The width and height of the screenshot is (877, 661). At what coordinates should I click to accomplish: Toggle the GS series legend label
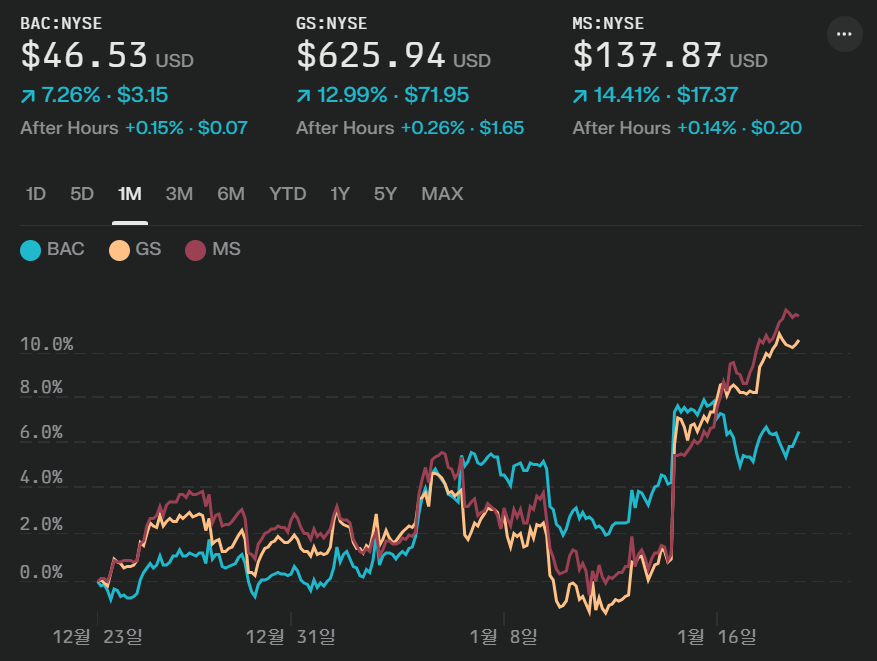[x=148, y=249]
